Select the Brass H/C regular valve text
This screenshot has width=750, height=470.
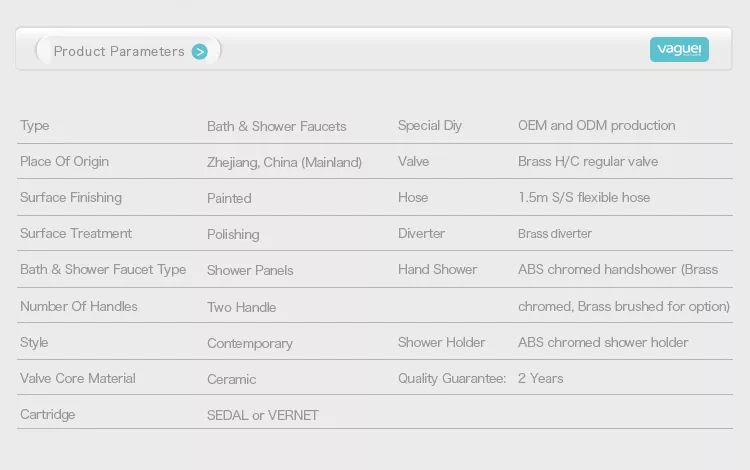pos(588,162)
